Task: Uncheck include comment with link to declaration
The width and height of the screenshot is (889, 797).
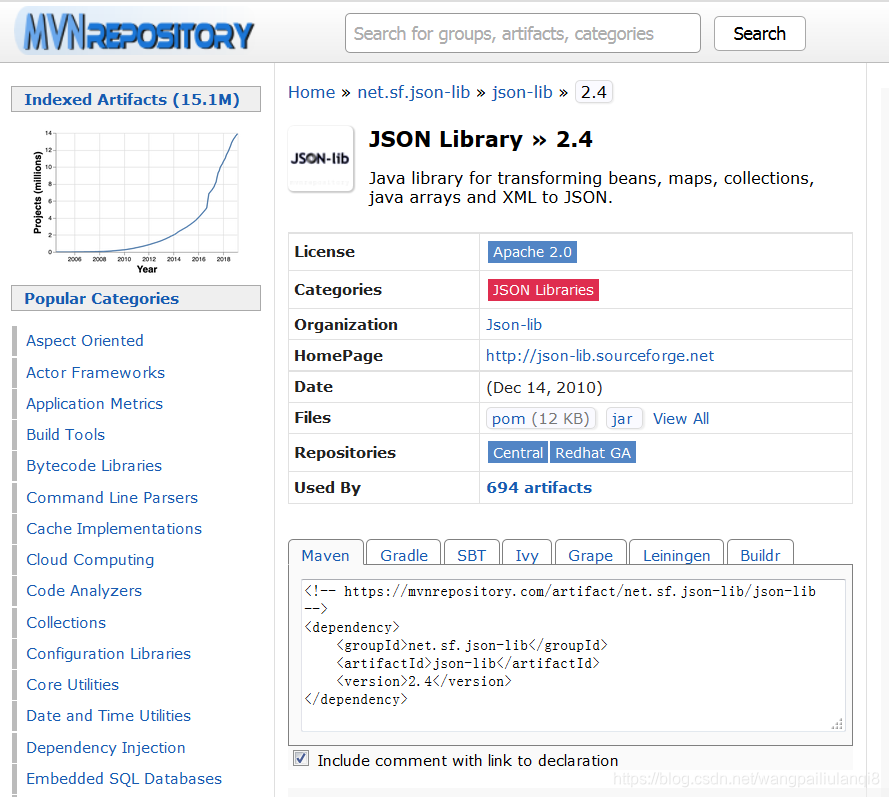Action: [x=301, y=758]
